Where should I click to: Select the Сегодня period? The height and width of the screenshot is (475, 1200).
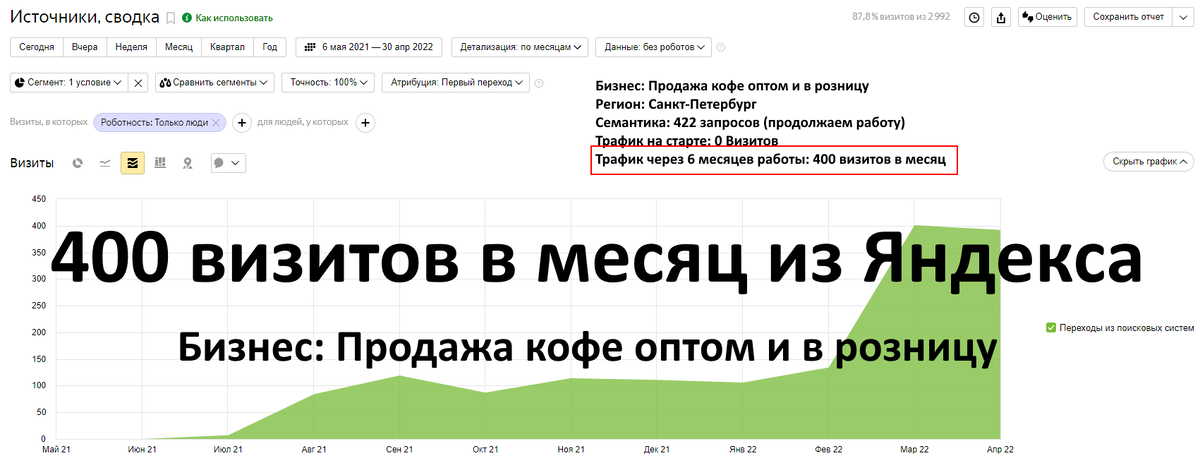36,47
